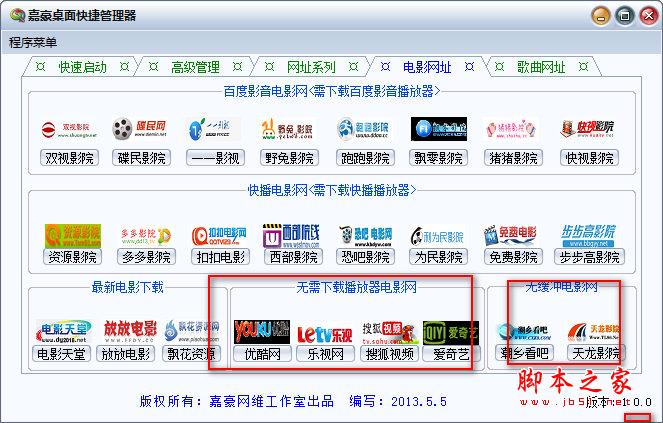Viewport: 663px width, 423px height.
Task: Click the YOUKU logo icon
Action: point(262,332)
